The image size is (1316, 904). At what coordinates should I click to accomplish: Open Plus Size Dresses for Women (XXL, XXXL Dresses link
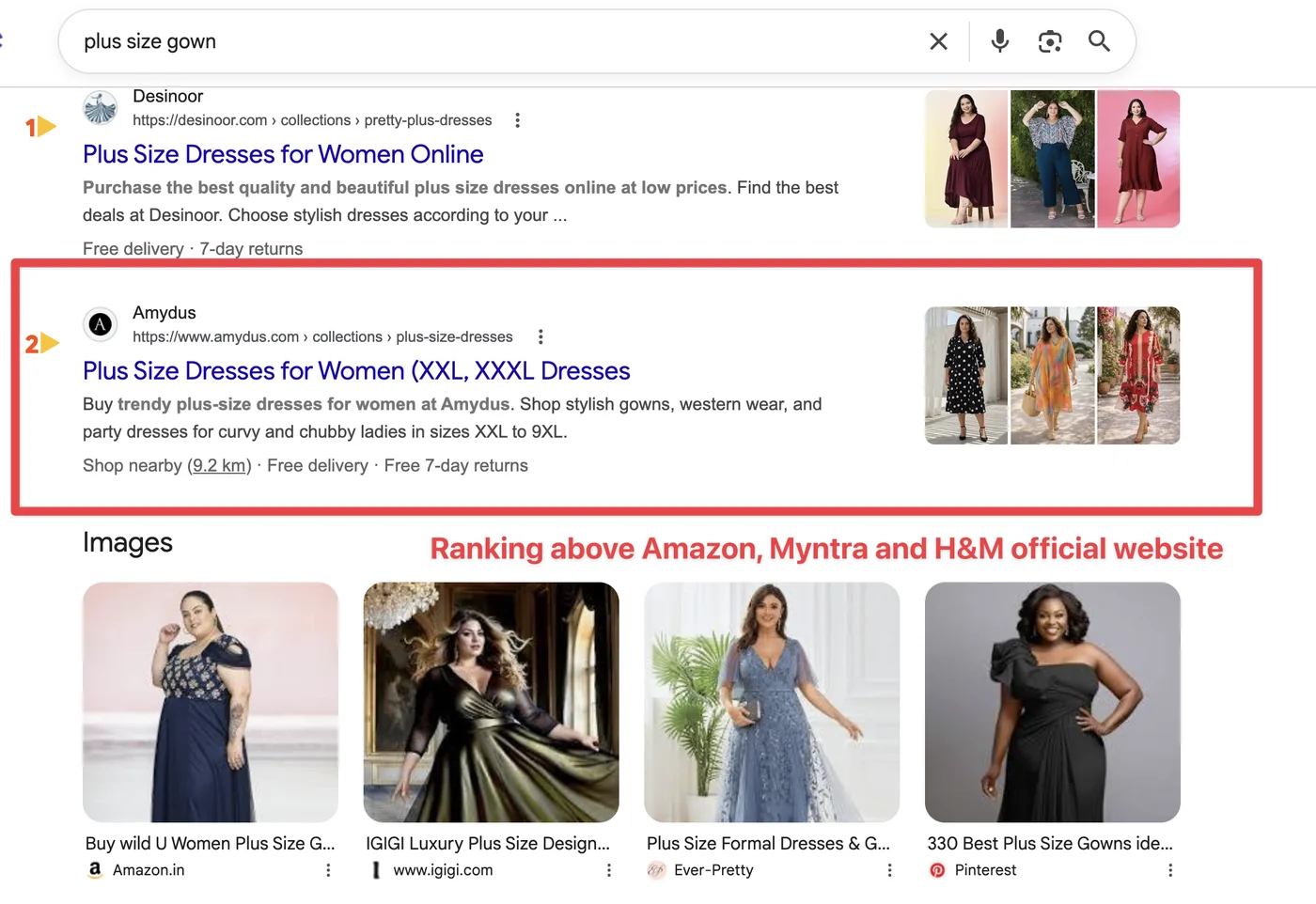(x=356, y=371)
